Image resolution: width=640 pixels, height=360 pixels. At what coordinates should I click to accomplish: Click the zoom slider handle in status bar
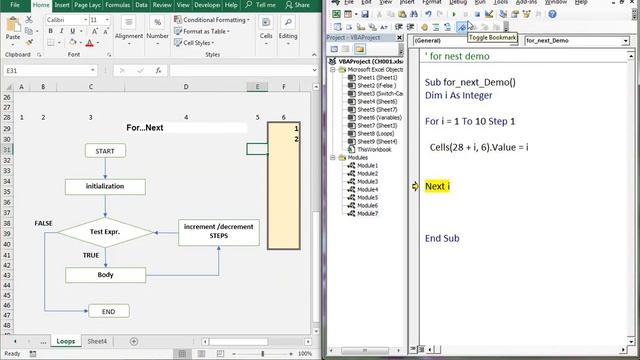coord(262,353)
